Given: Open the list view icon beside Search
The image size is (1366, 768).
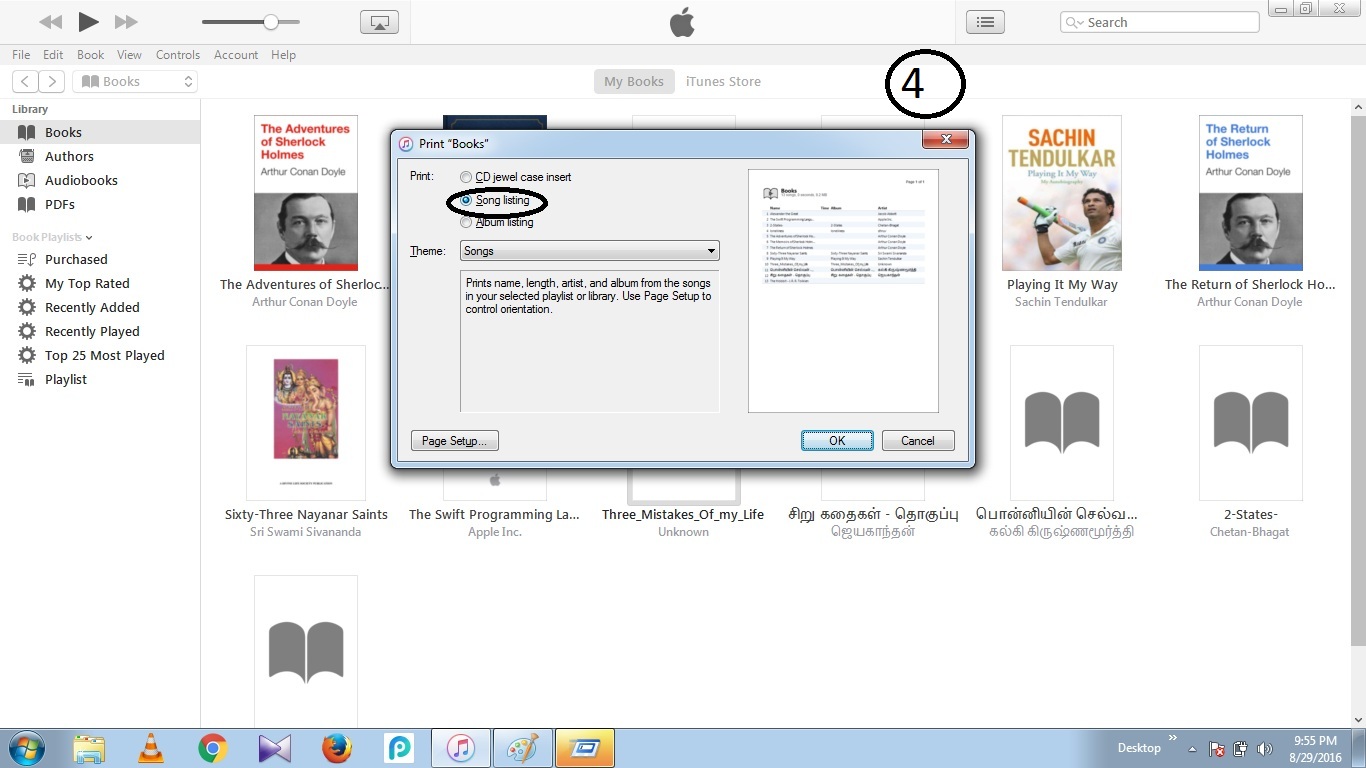Looking at the screenshot, I should [x=985, y=22].
